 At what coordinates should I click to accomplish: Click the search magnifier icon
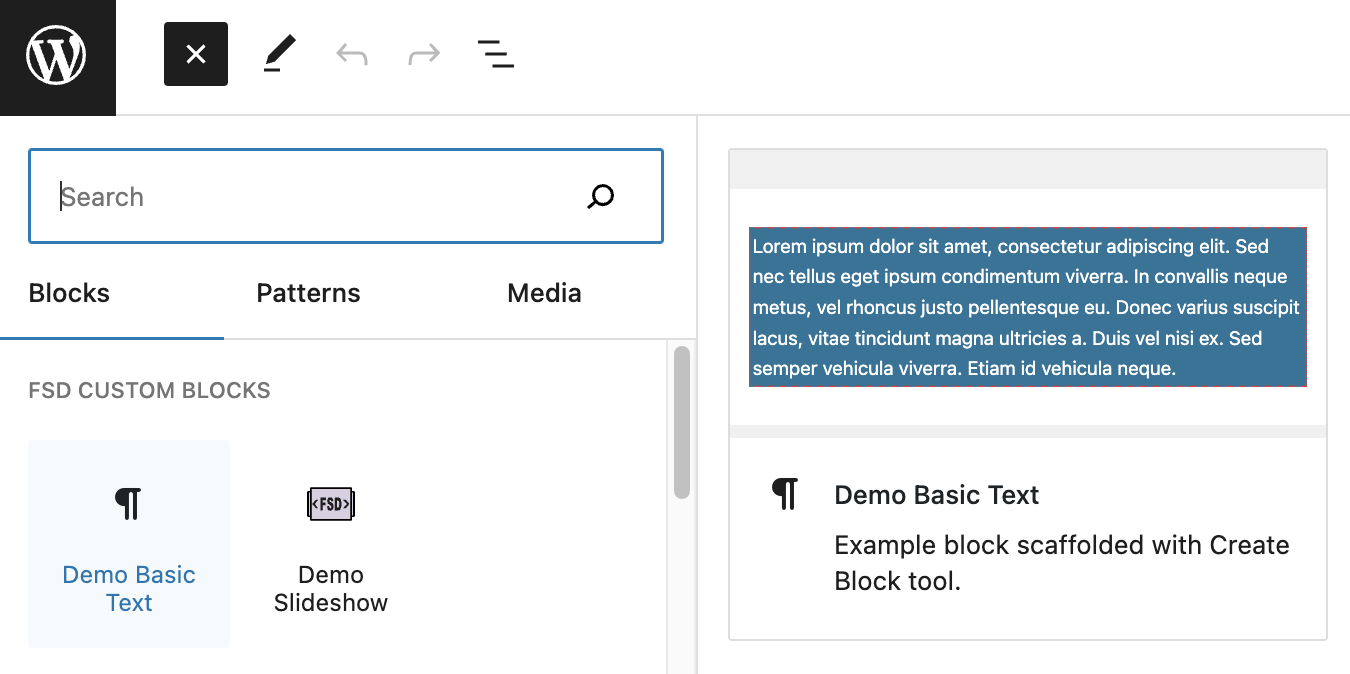click(600, 196)
